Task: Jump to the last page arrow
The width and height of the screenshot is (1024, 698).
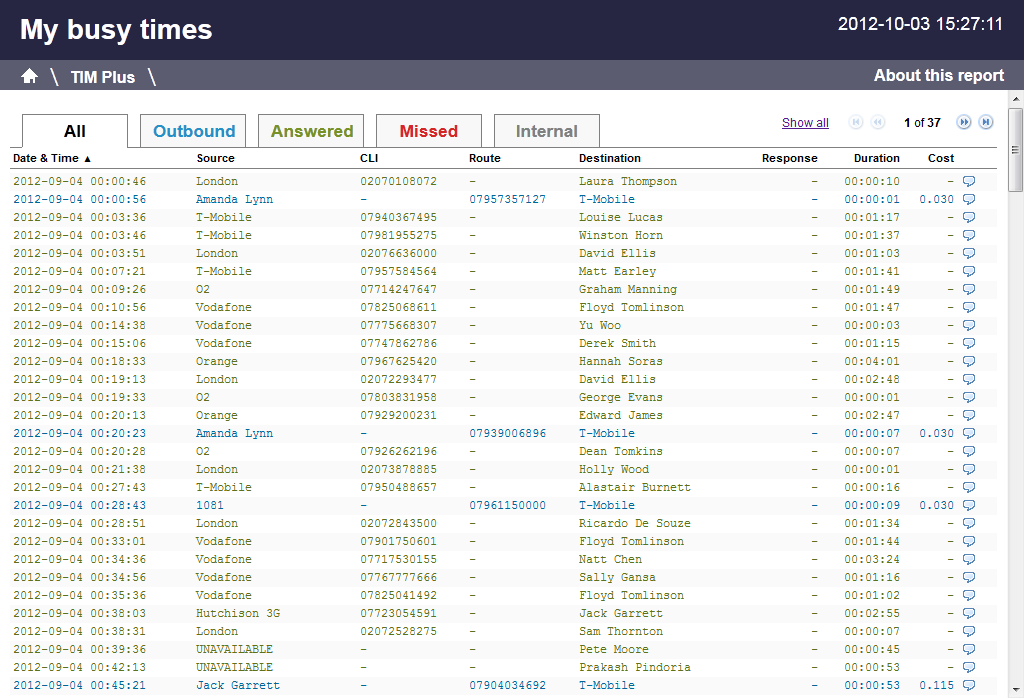Action: (986, 122)
